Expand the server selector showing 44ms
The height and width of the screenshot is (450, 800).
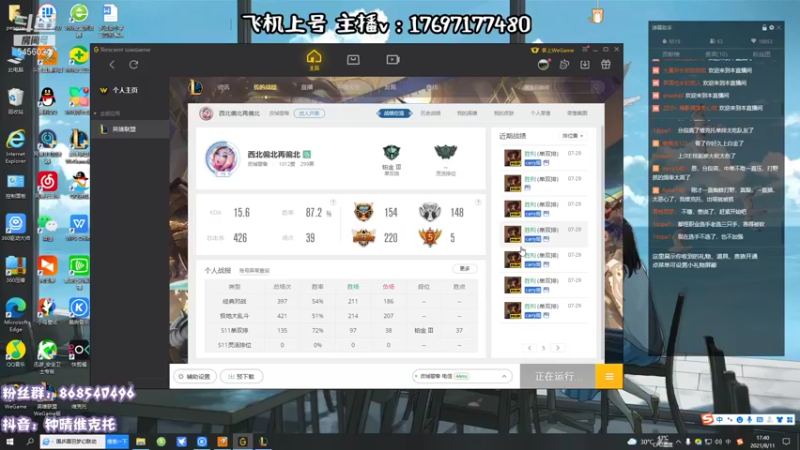[461, 377]
